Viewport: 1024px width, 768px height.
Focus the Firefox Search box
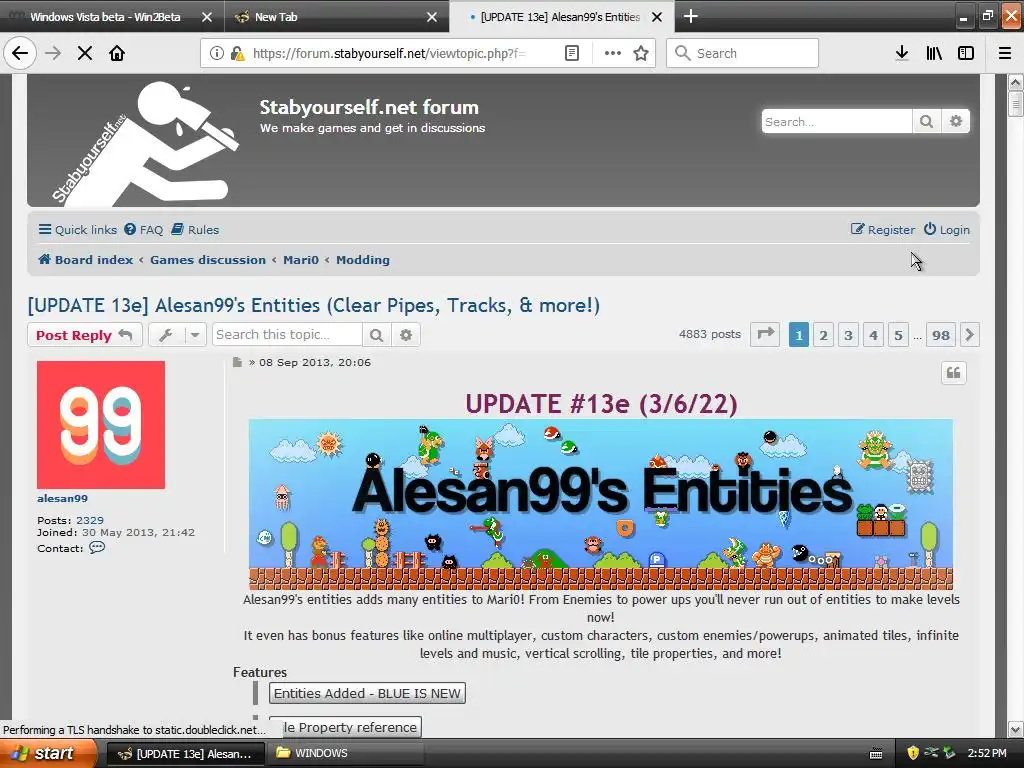[743, 53]
